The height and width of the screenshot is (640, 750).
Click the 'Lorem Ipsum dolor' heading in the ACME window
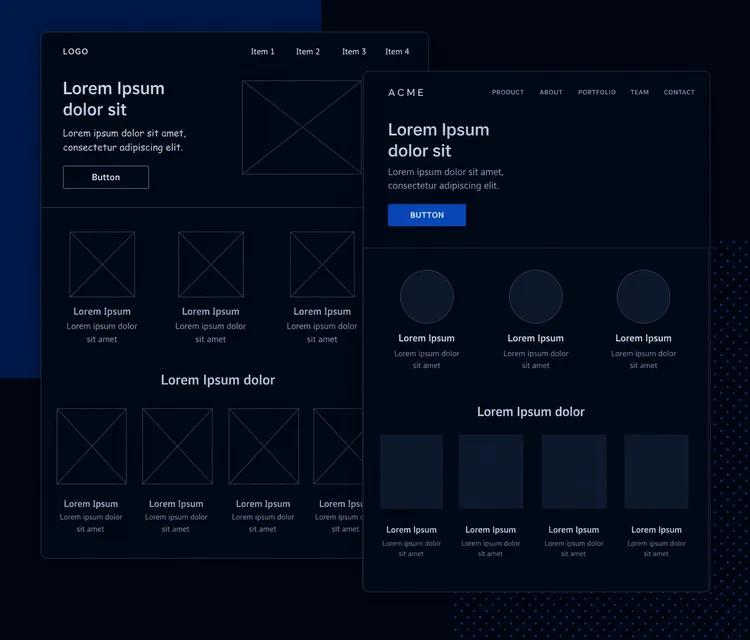pyautogui.click(x=531, y=412)
